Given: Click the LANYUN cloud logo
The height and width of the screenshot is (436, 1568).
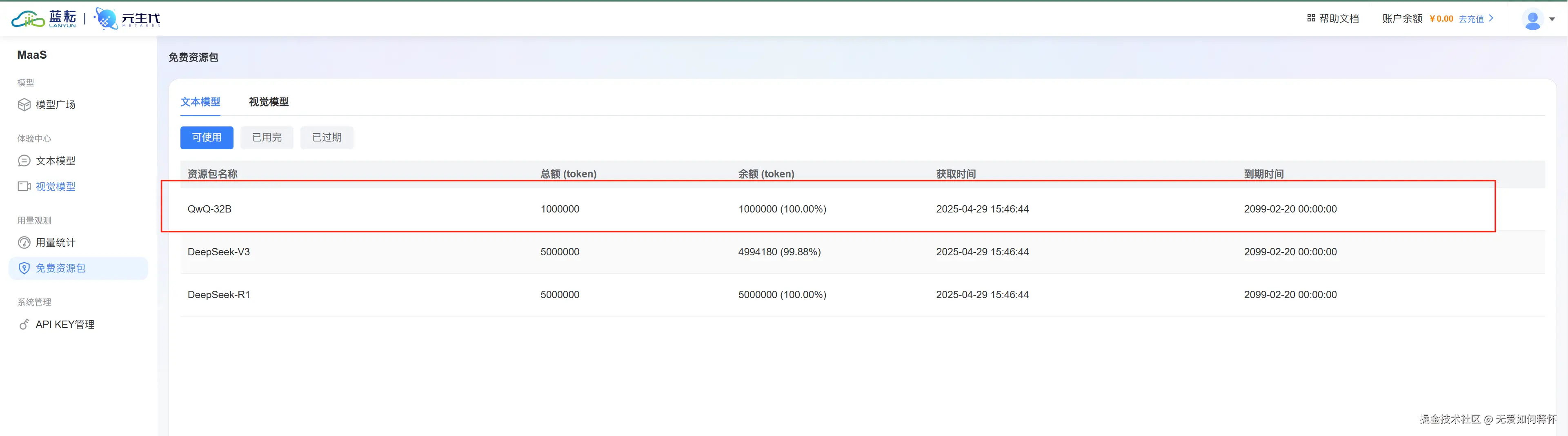Looking at the screenshot, I should 44,19.
